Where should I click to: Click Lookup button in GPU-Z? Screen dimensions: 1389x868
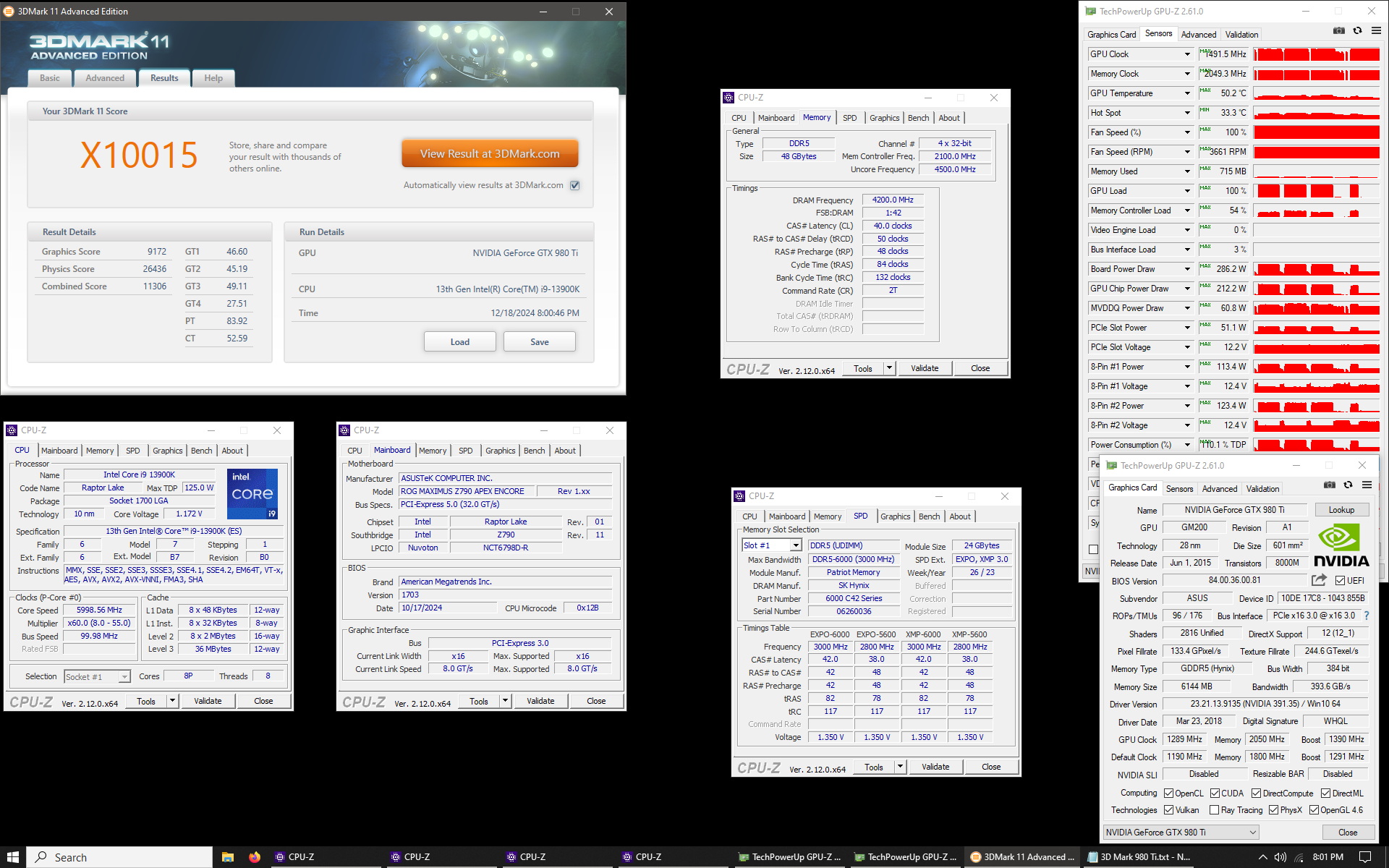(1341, 510)
